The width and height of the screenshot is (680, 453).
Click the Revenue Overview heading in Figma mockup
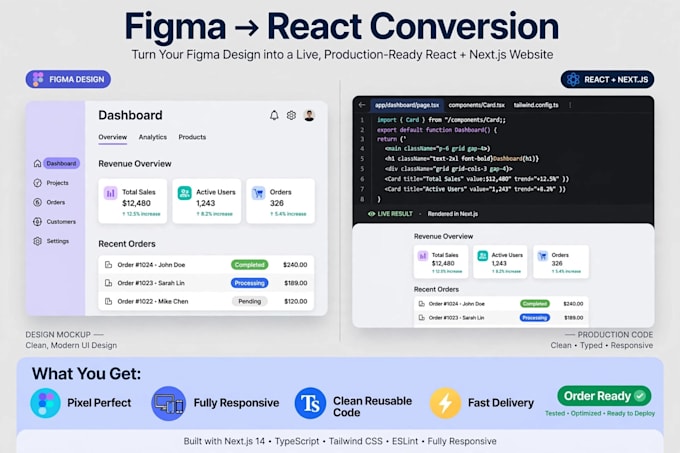tap(135, 163)
